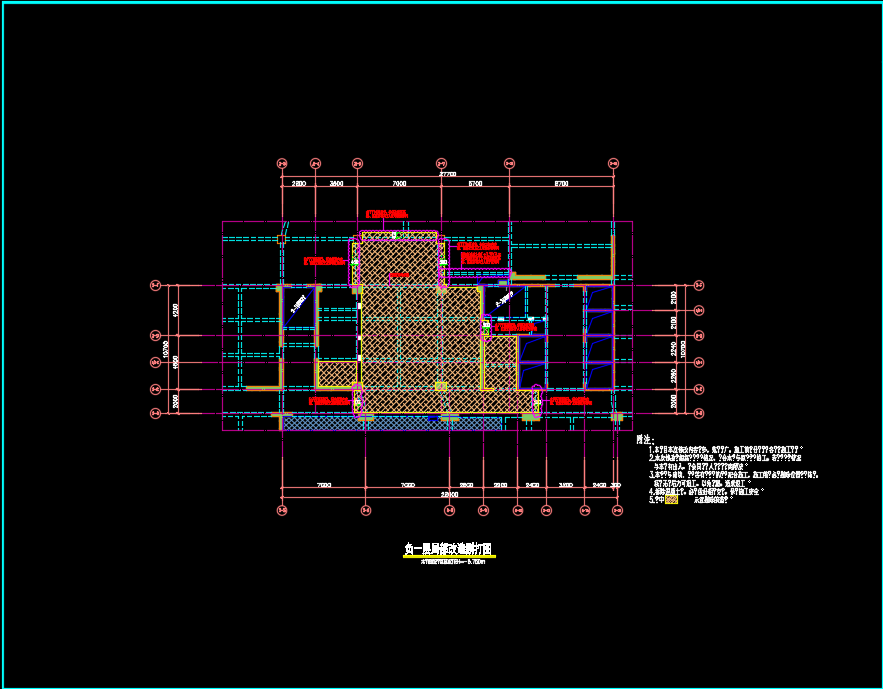
Task: Click the bottom-left grid axis bubble
Action: (x=282, y=510)
